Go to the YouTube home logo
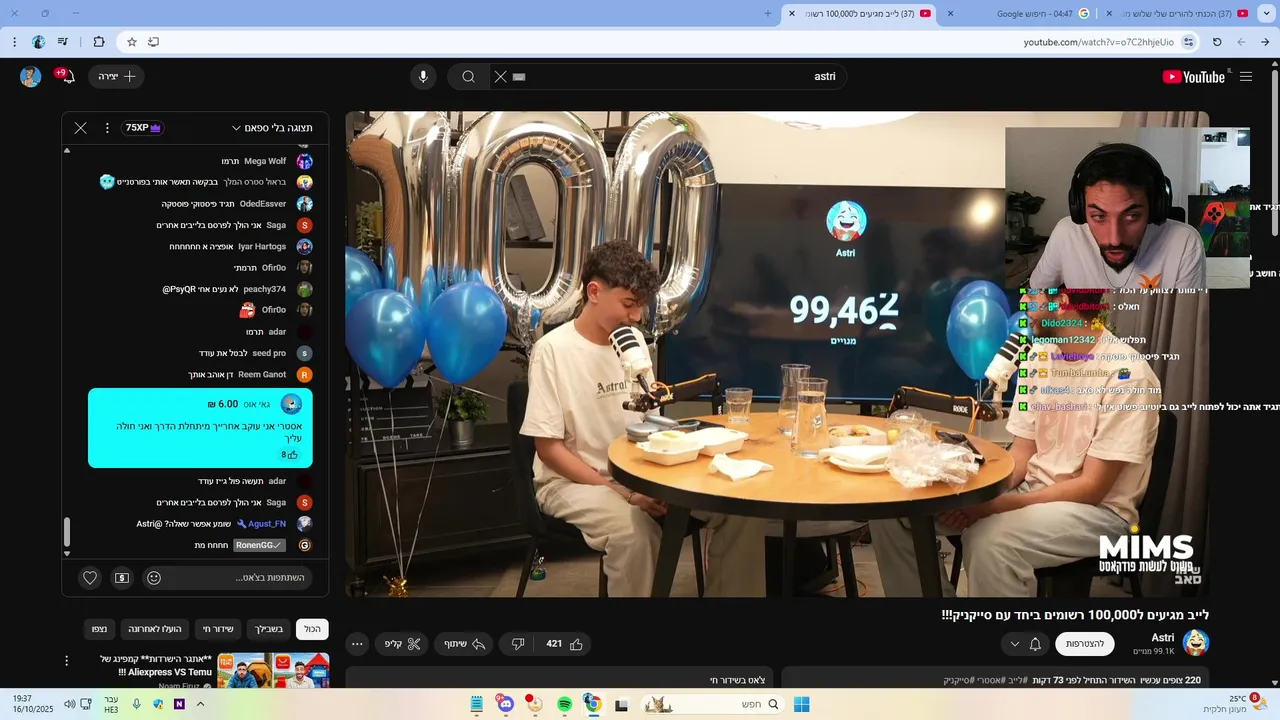The image size is (1280, 720). pos(1193,77)
